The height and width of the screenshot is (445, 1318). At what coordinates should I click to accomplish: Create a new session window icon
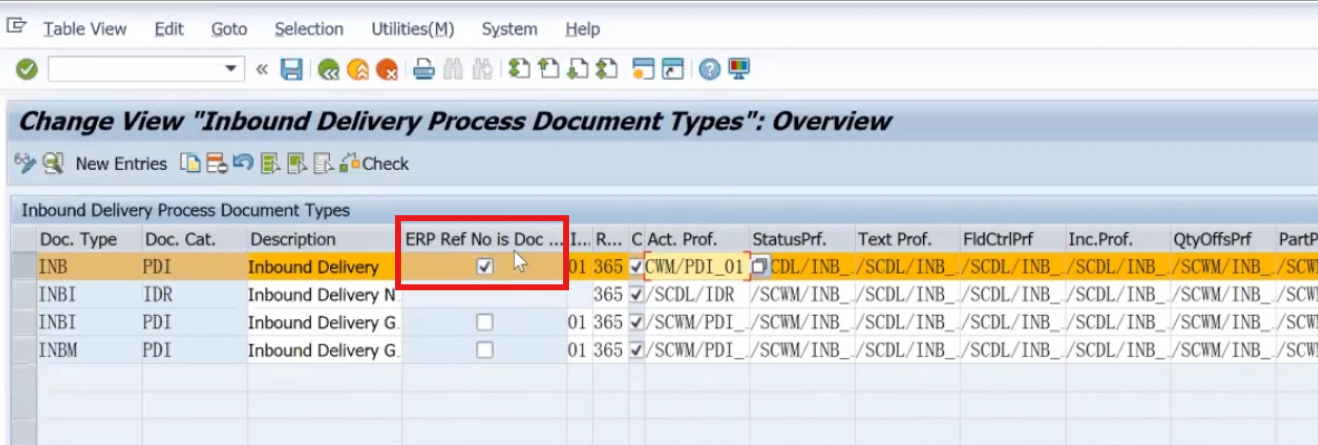point(643,69)
